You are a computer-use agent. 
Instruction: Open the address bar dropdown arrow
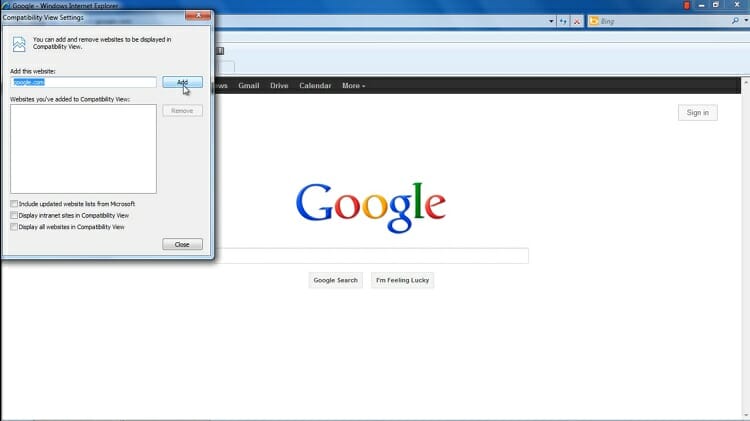click(551, 21)
